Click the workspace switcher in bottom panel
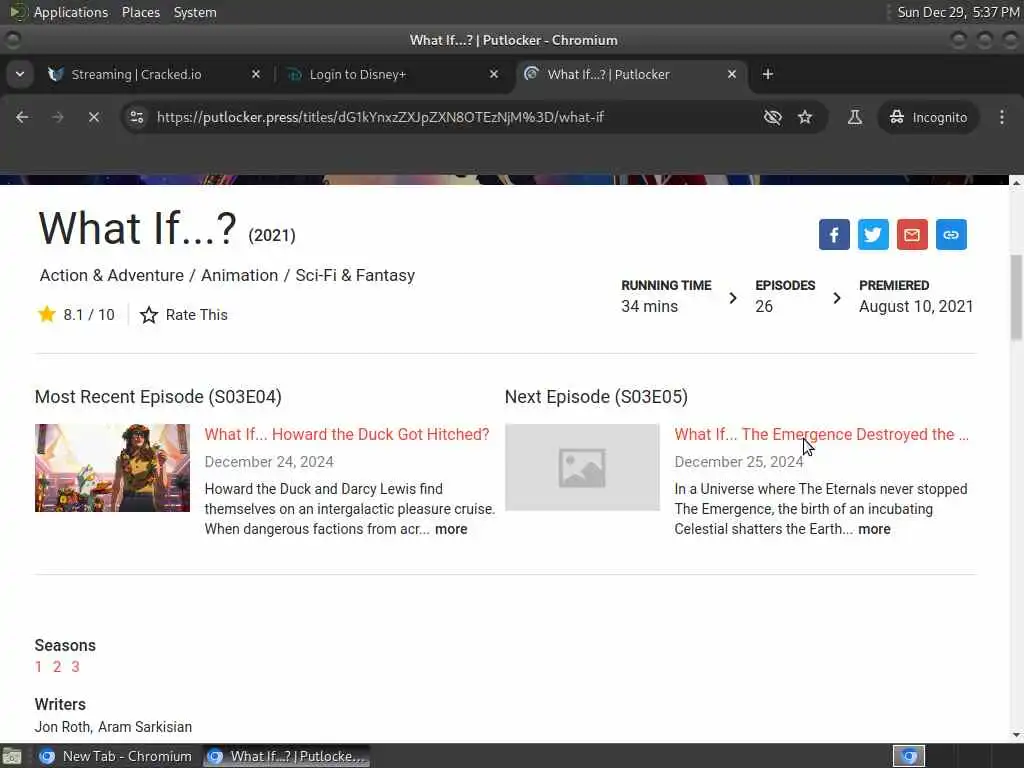Viewport: 1024px width, 768px height. coord(908,756)
